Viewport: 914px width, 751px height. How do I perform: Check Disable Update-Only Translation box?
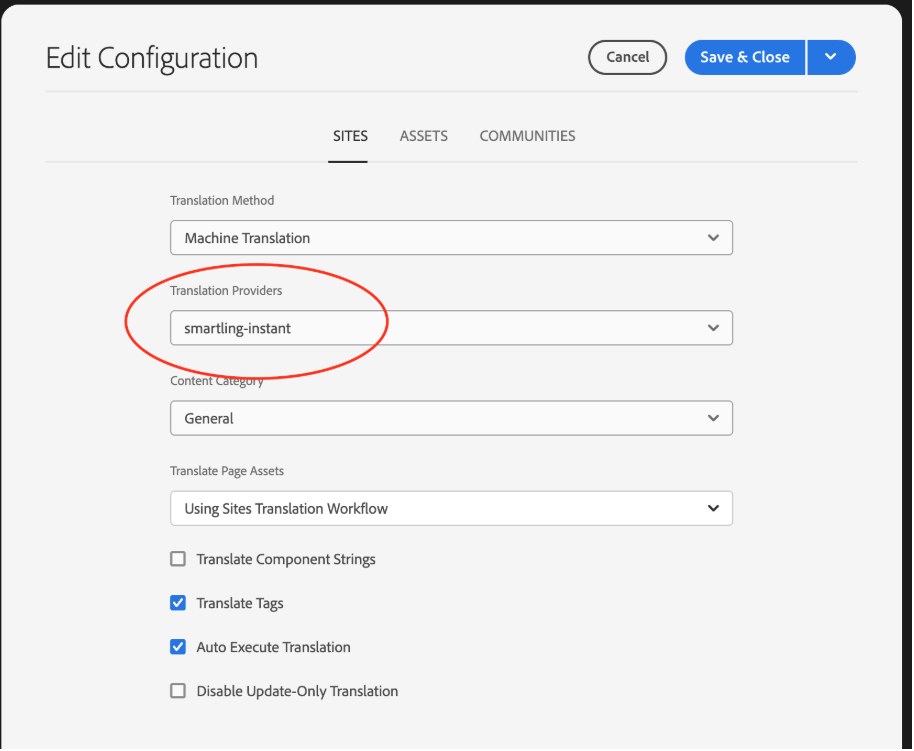[178, 691]
